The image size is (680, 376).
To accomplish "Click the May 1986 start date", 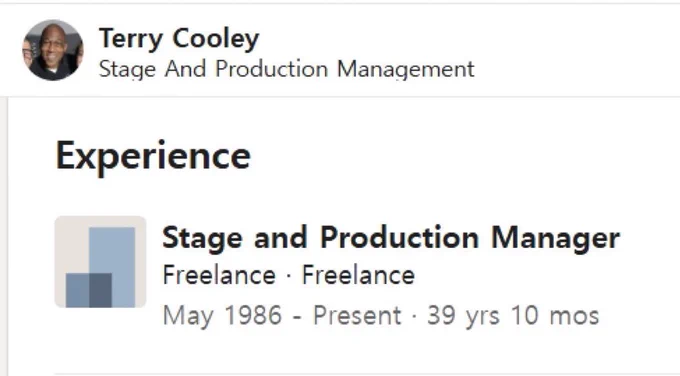I will (x=222, y=315).
